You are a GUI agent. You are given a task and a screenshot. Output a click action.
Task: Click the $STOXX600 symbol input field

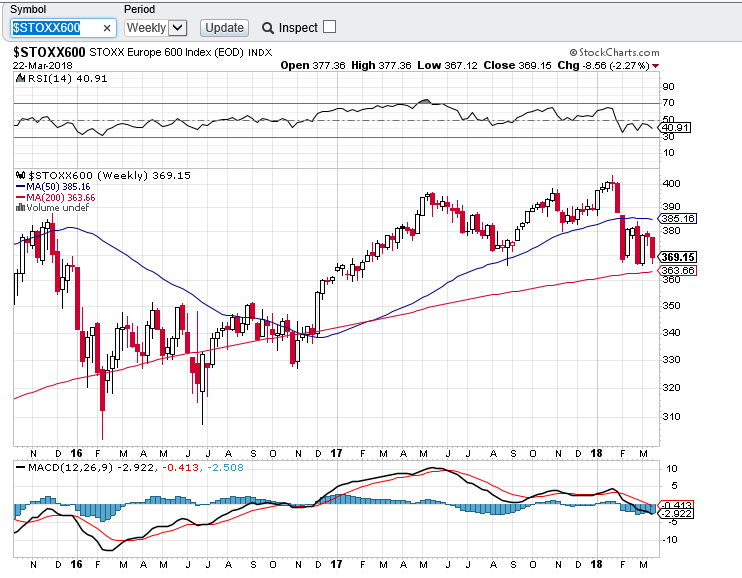pyautogui.click(x=63, y=28)
